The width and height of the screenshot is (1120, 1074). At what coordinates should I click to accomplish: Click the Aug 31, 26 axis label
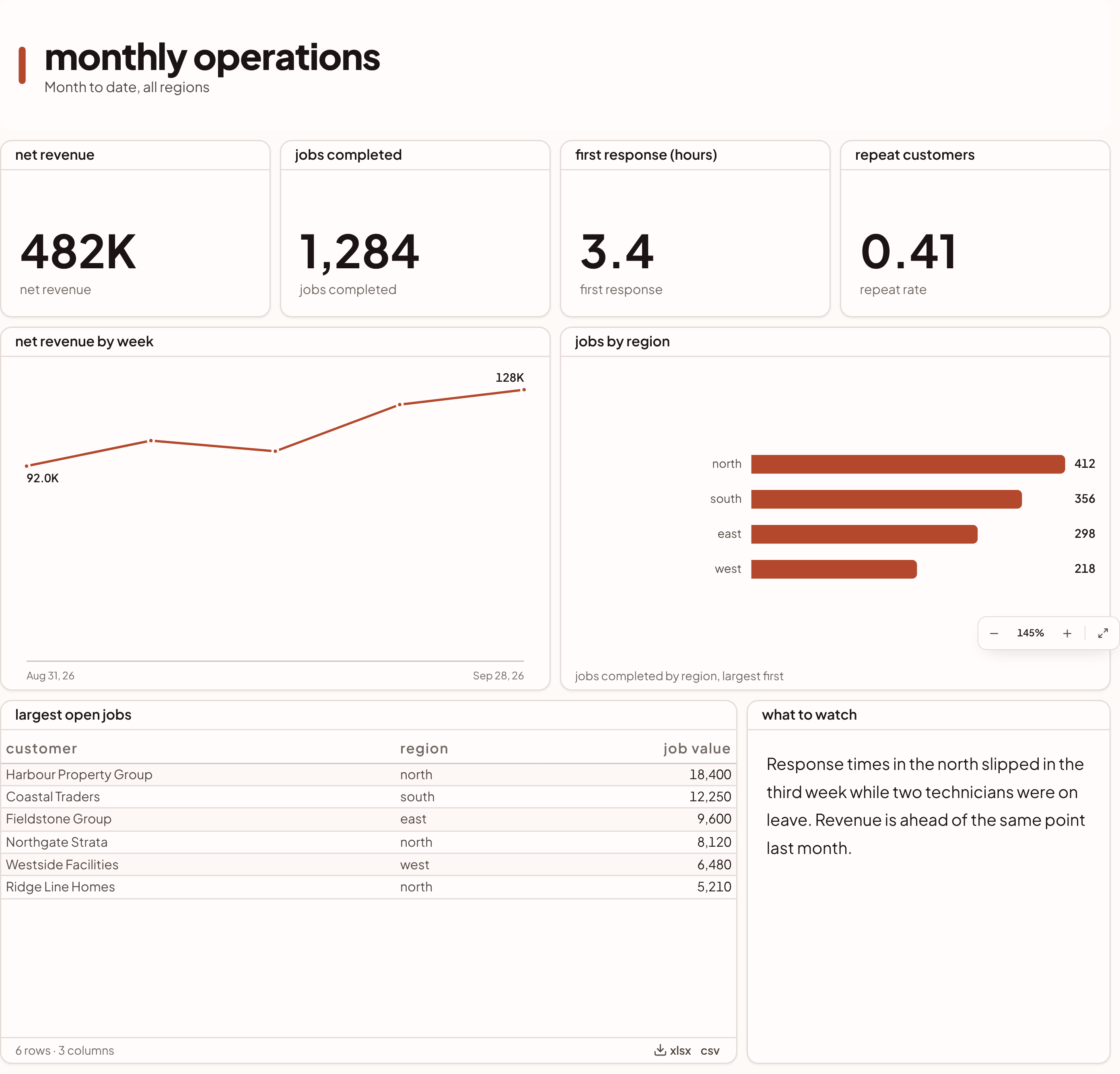(50, 675)
